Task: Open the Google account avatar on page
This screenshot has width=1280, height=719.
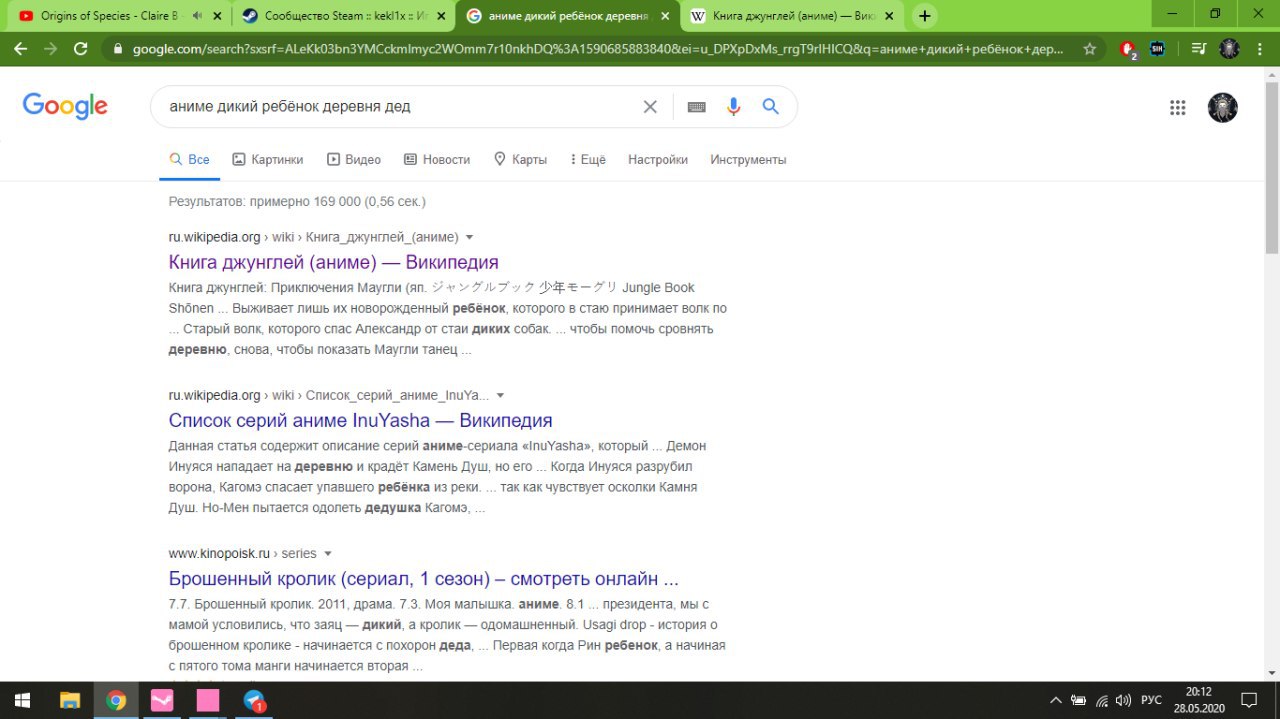Action: pyautogui.click(x=1223, y=108)
